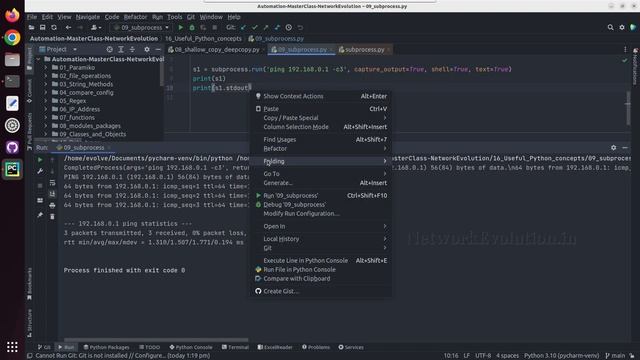640x360 pixels.
Task: Click the Stop icon in main toolbar
Action: point(215,27)
